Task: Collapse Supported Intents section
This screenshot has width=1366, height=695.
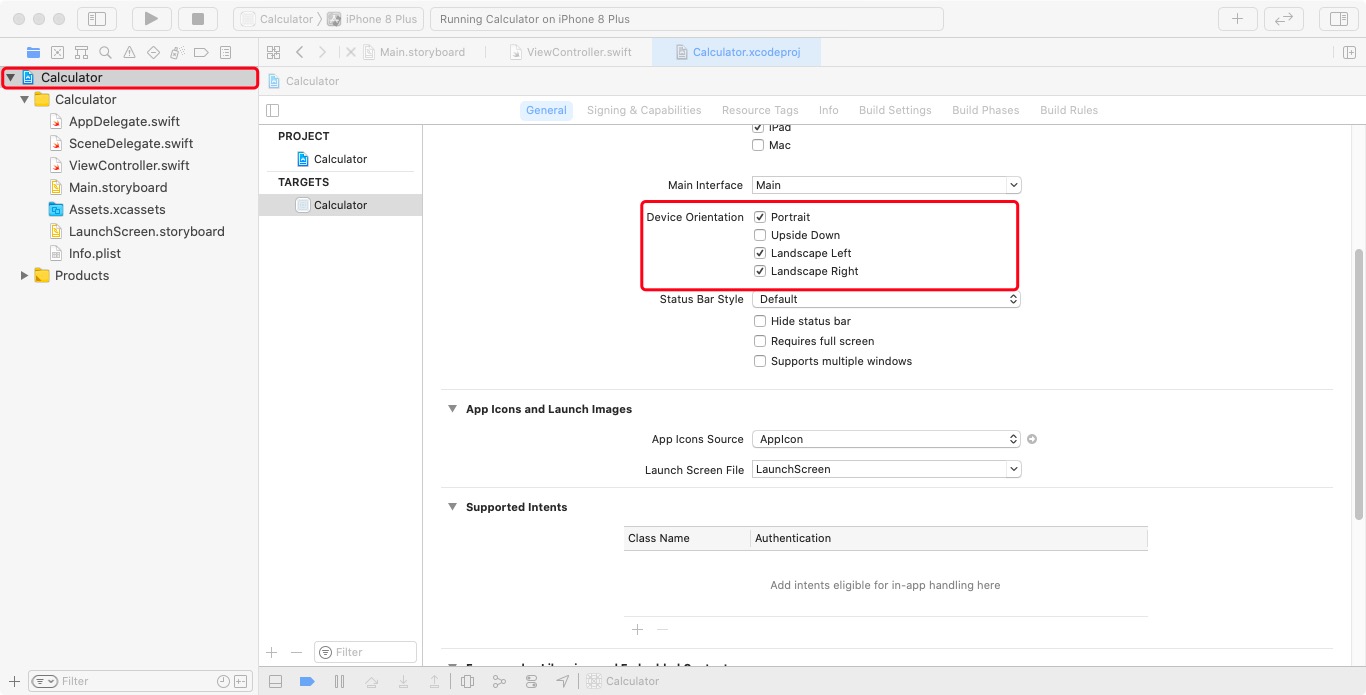Action: click(x=452, y=507)
